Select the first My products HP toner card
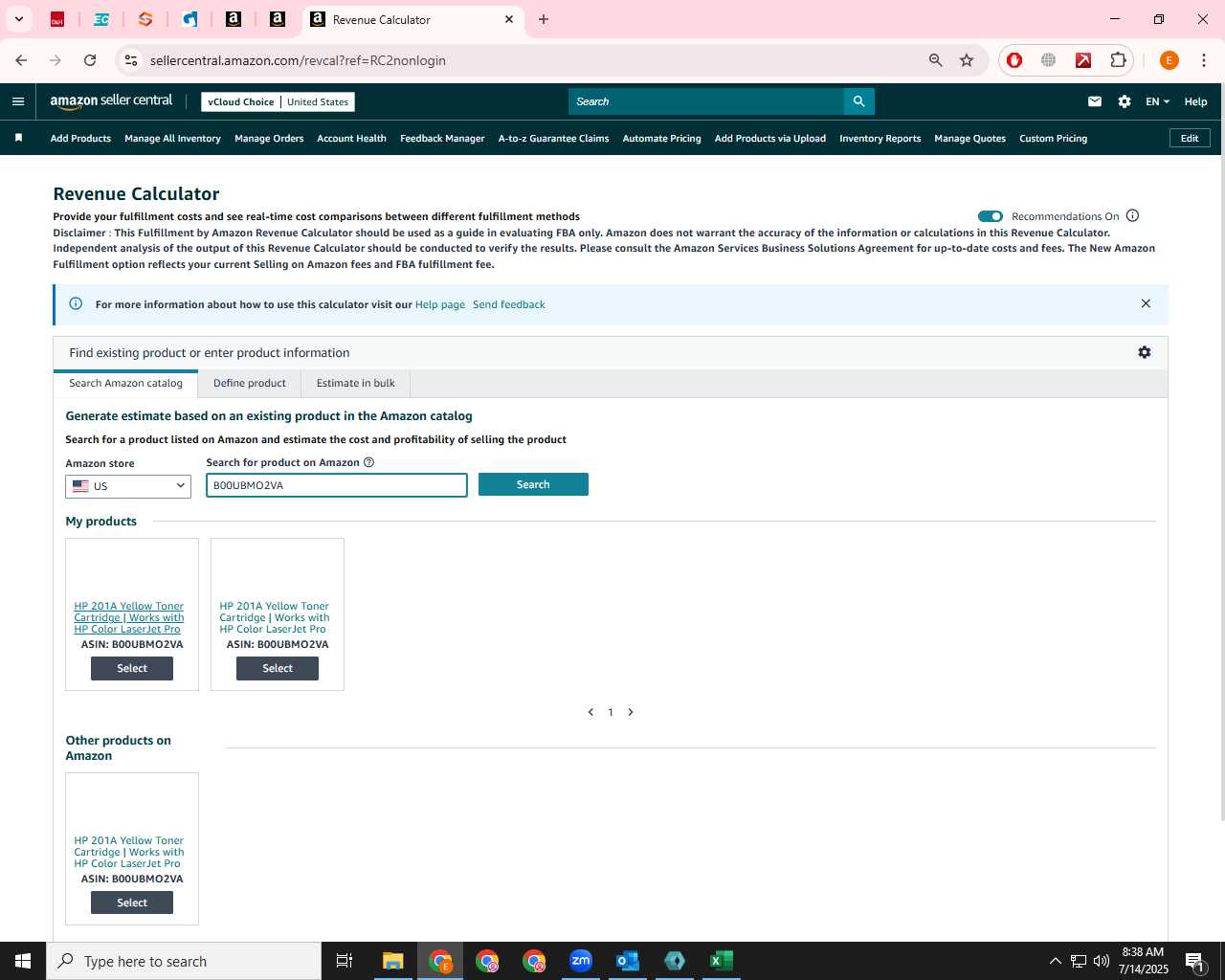Viewport: 1225px width, 980px height. pyautogui.click(x=132, y=668)
